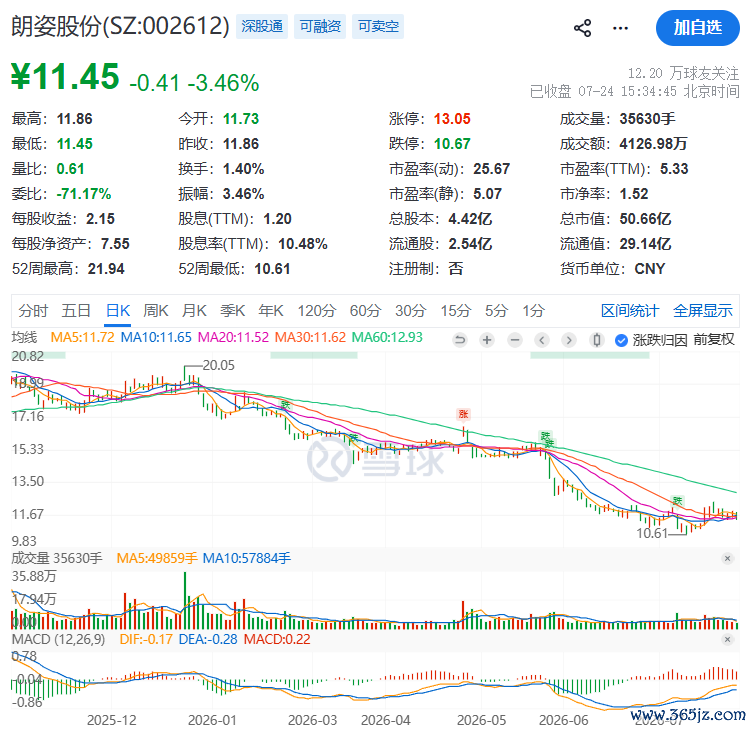Click the MA20:11.52 legend value

pos(233,337)
